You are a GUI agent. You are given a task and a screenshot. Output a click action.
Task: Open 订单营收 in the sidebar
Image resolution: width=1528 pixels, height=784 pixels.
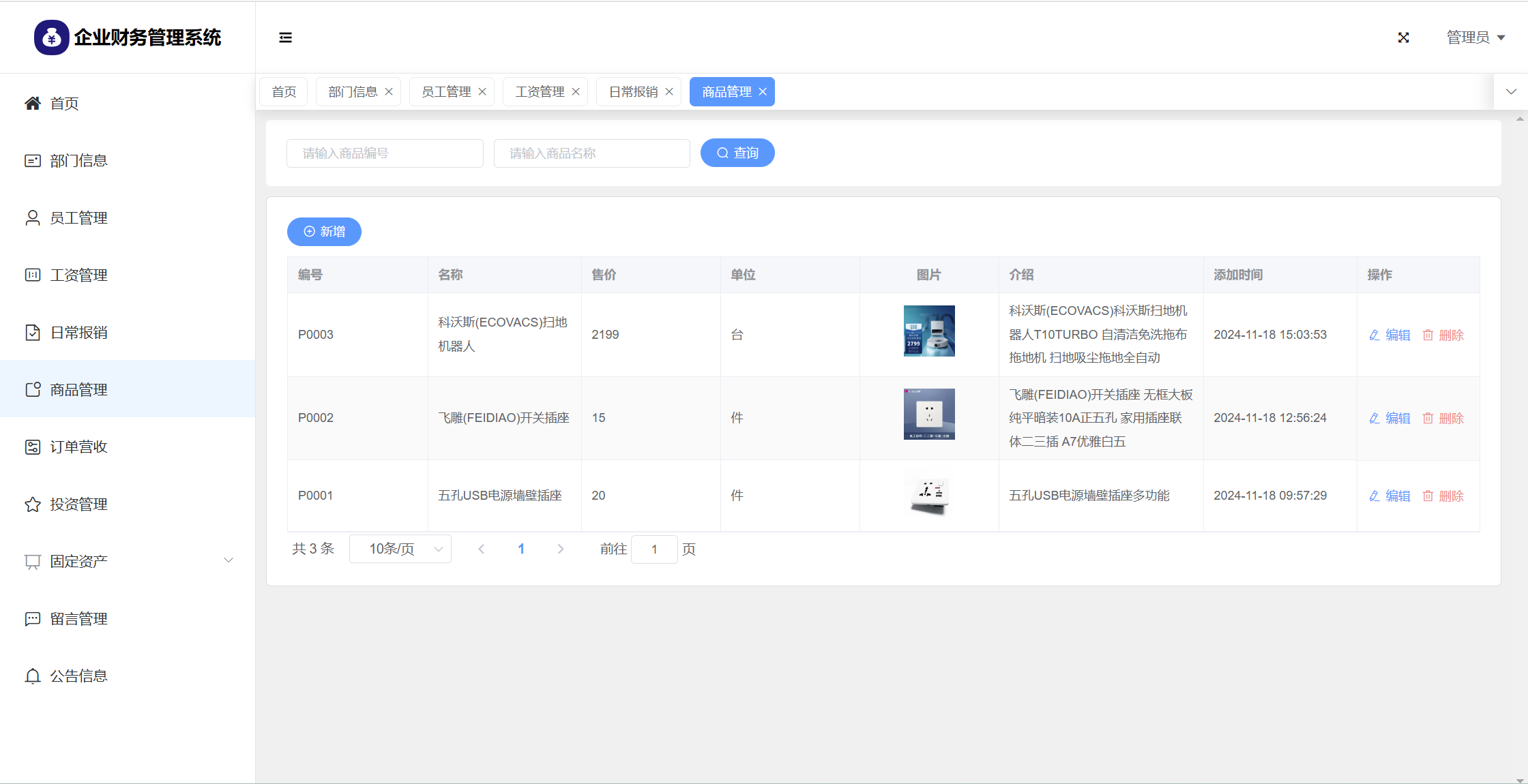[x=78, y=447]
